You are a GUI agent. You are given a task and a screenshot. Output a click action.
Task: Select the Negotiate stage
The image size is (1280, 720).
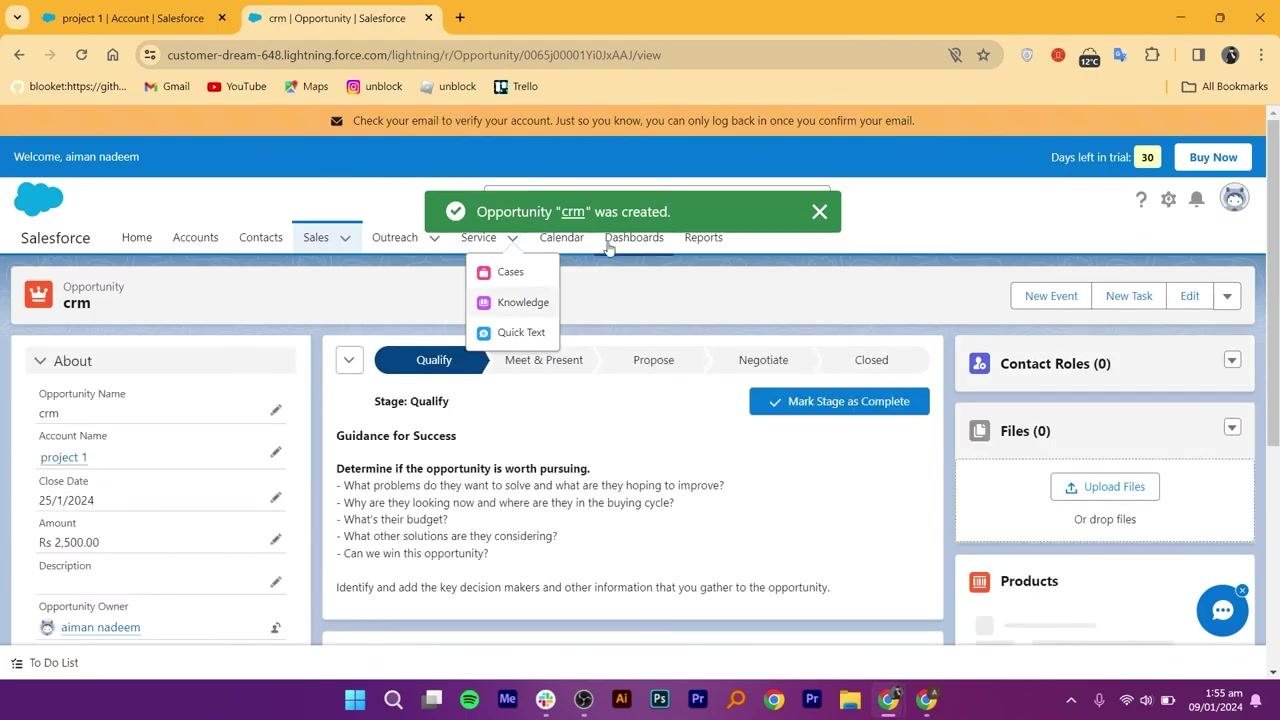pyautogui.click(x=763, y=360)
